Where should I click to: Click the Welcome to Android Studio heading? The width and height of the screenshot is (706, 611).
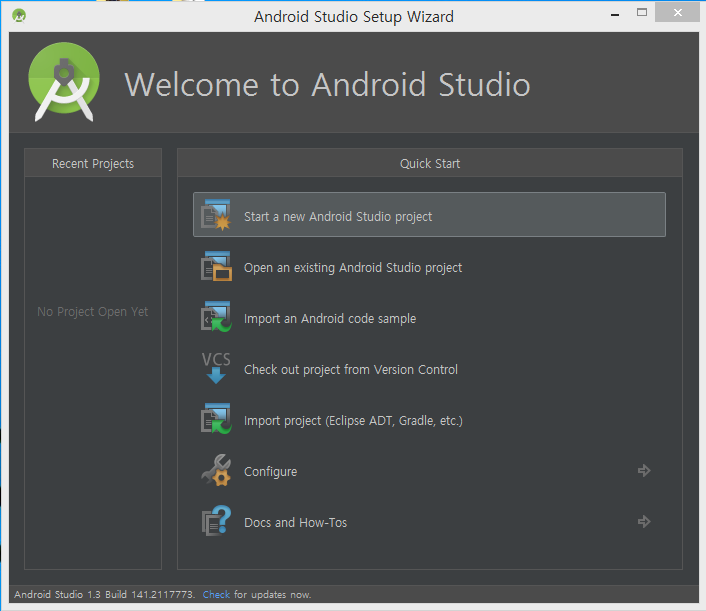[x=327, y=85]
